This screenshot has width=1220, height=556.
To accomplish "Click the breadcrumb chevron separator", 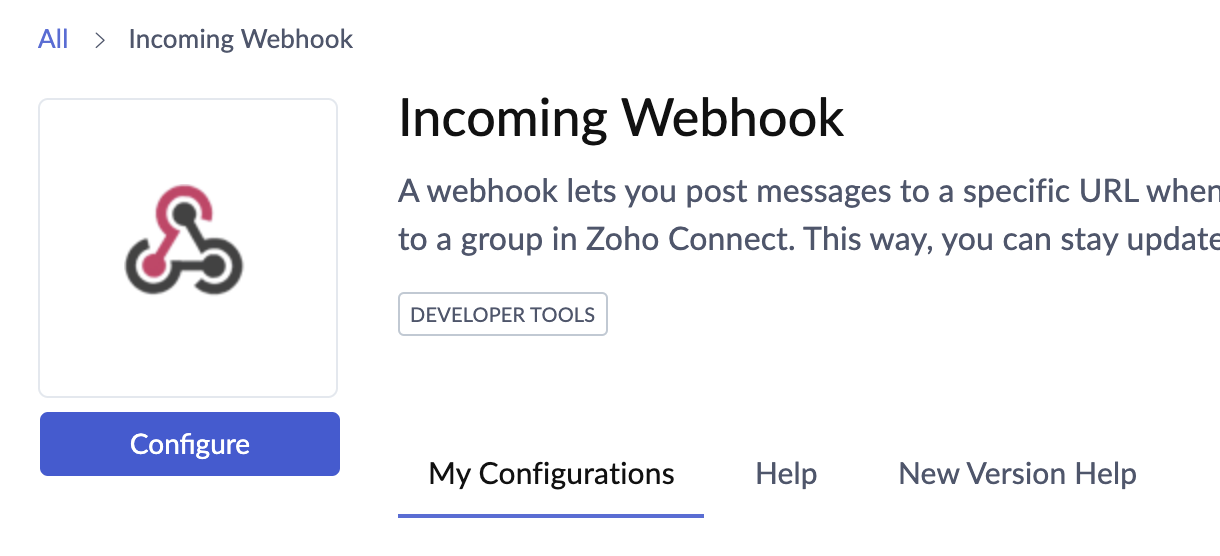I will (99, 40).
